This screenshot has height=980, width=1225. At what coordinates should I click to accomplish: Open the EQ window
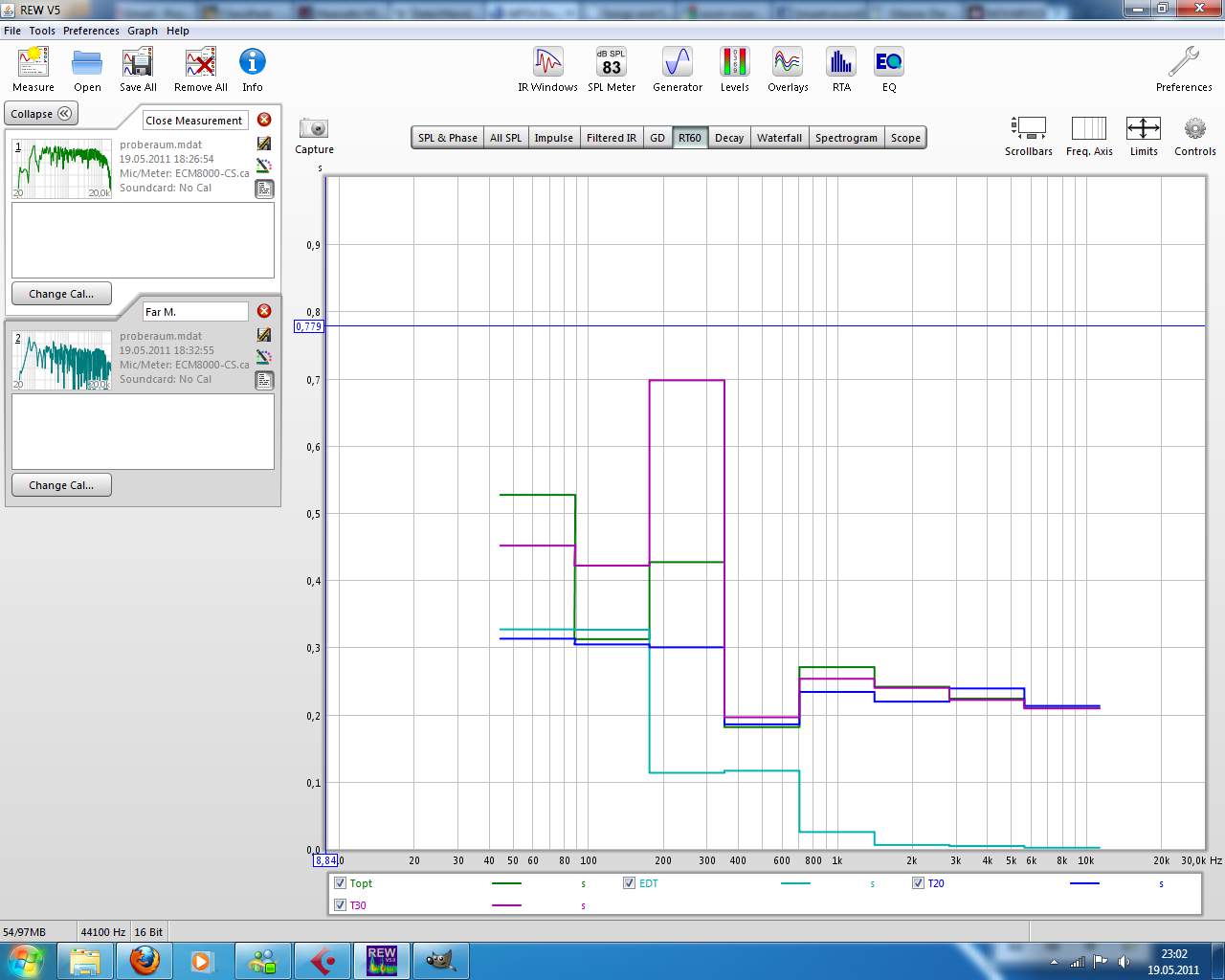pyautogui.click(x=889, y=63)
